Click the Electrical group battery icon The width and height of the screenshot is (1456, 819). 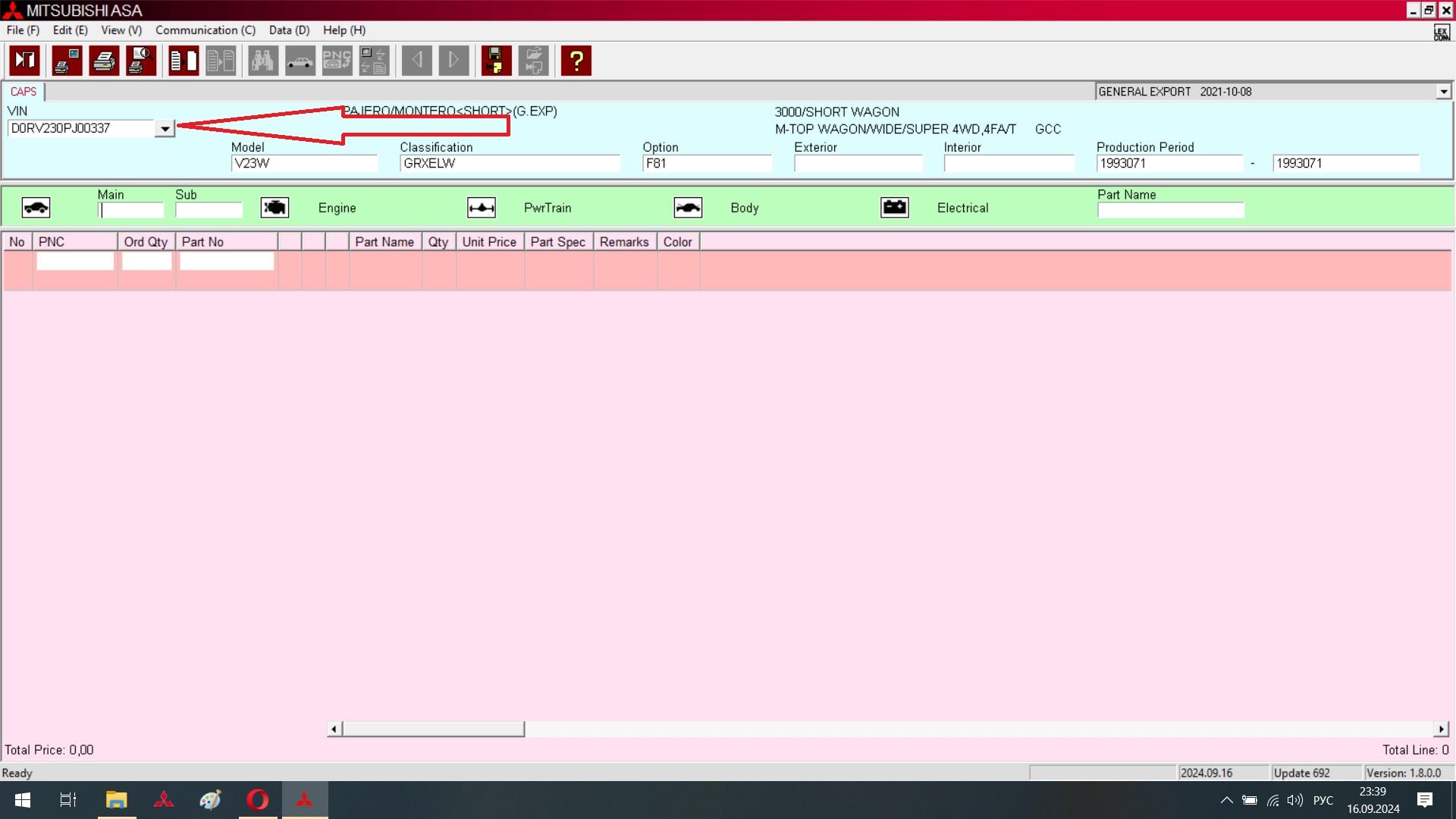pos(895,208)
